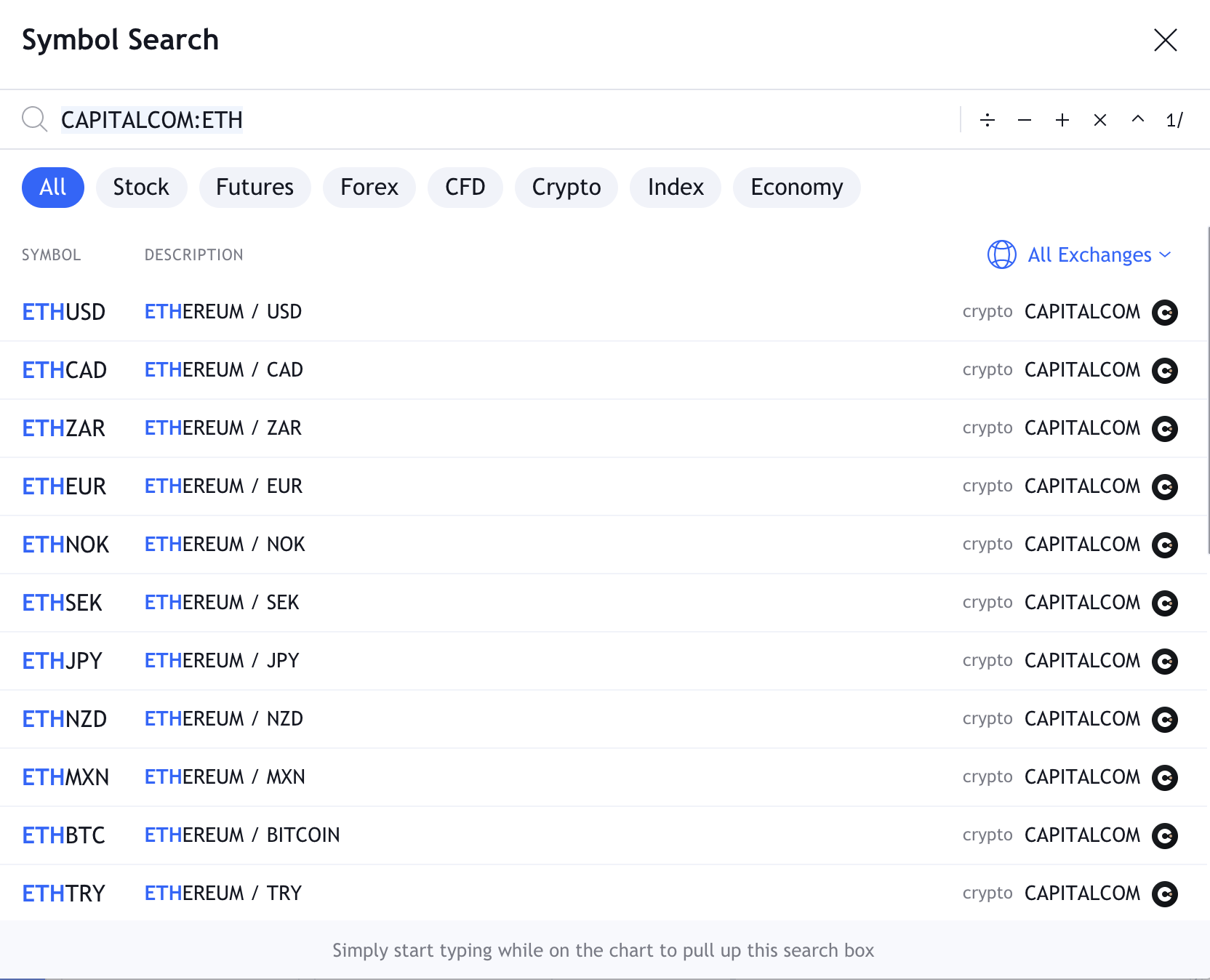Select the Forex filter button
Viewport: 1210px width, 980px height.
[369, 187]
